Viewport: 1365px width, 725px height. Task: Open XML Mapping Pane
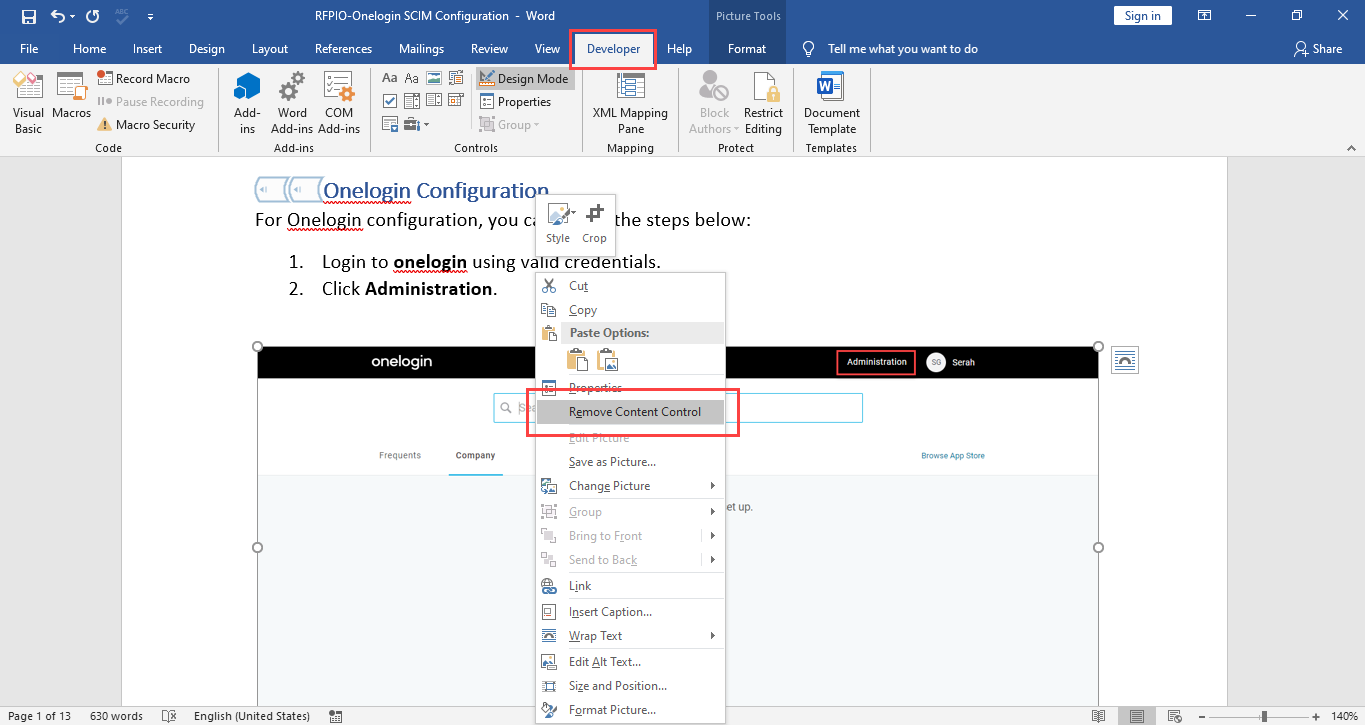(630, 103)
